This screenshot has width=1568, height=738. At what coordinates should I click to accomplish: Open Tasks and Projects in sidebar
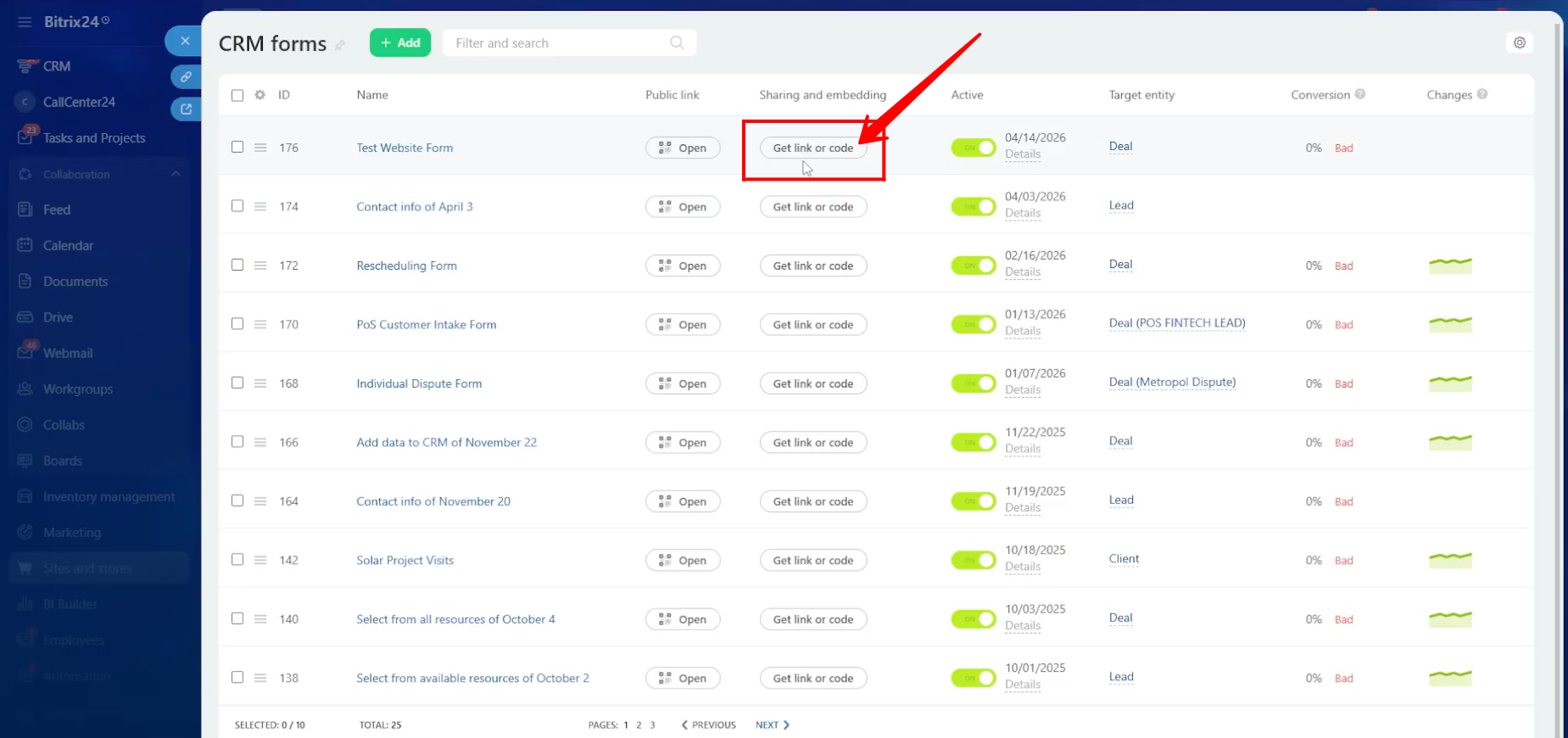[x=94, y=137]
